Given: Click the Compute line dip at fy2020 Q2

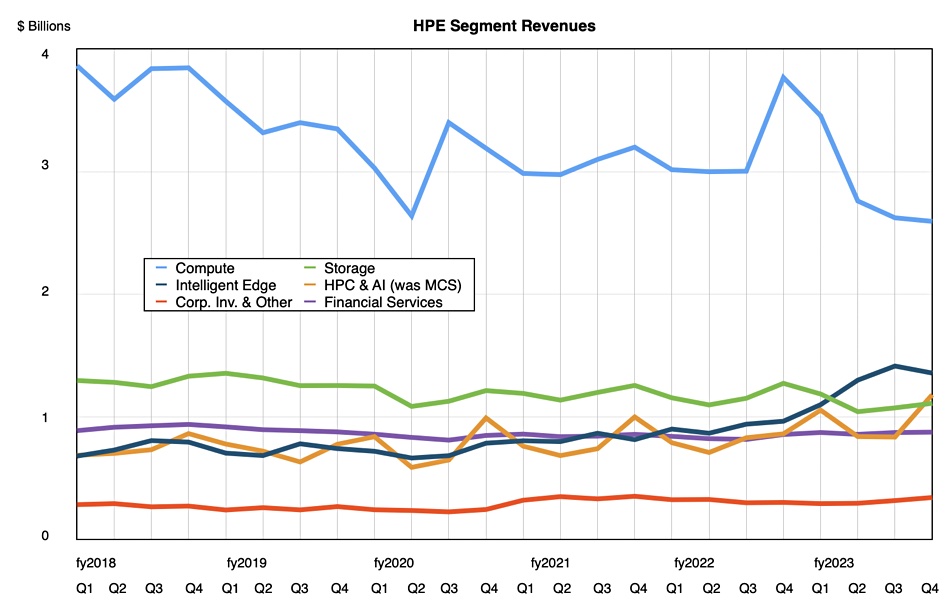Looking at the screenshot, I should tap(412, 216).
